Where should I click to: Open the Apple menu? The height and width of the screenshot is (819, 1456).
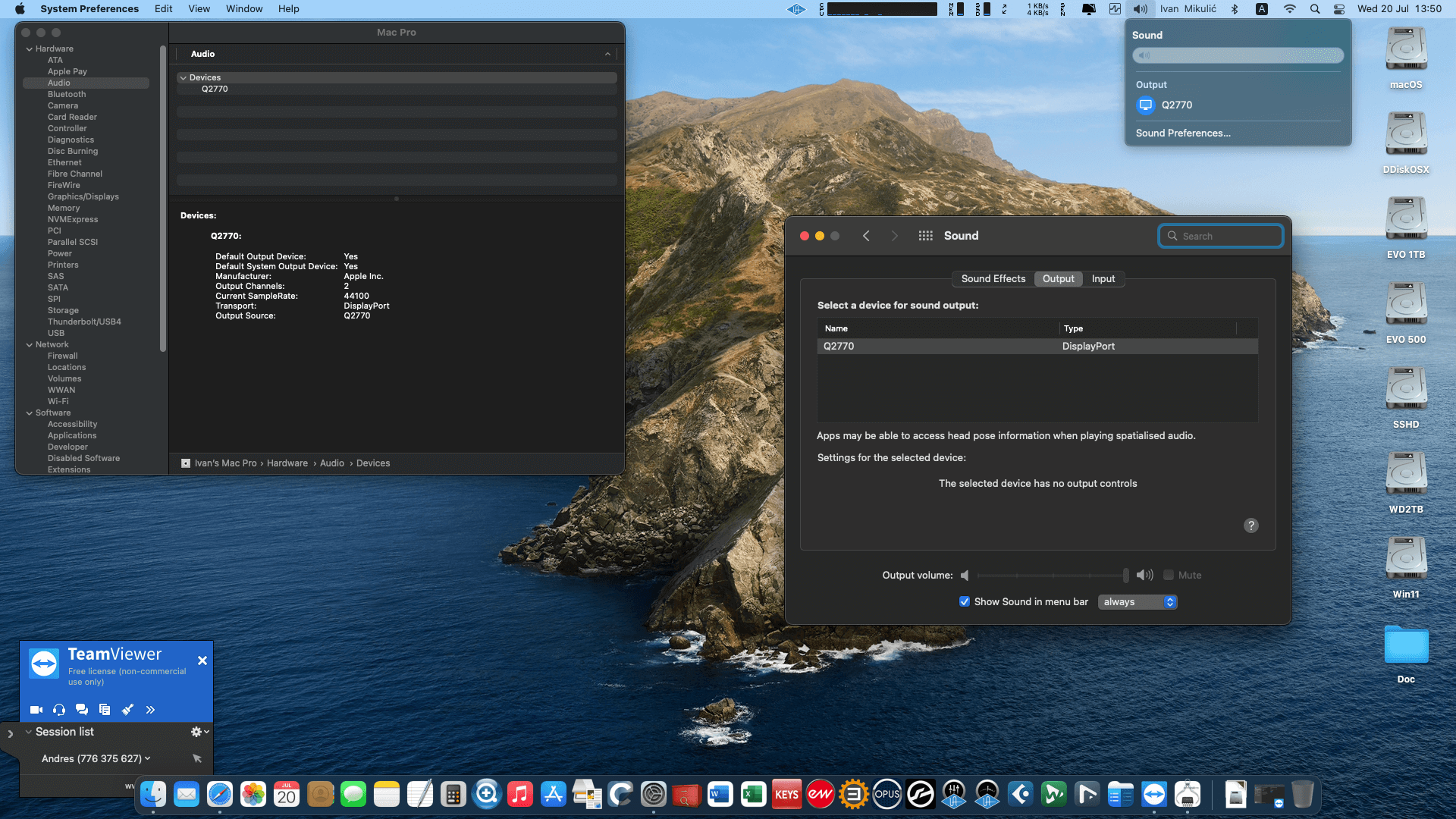click(x=20, y=9)
